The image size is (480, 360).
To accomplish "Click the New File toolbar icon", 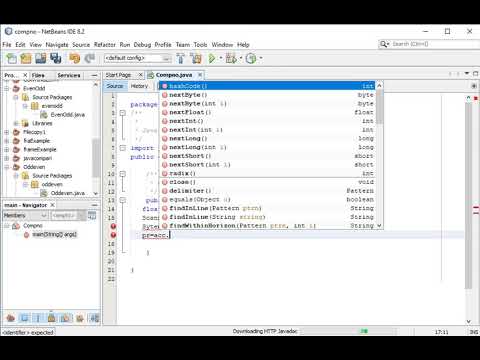I will click(12, 58).
